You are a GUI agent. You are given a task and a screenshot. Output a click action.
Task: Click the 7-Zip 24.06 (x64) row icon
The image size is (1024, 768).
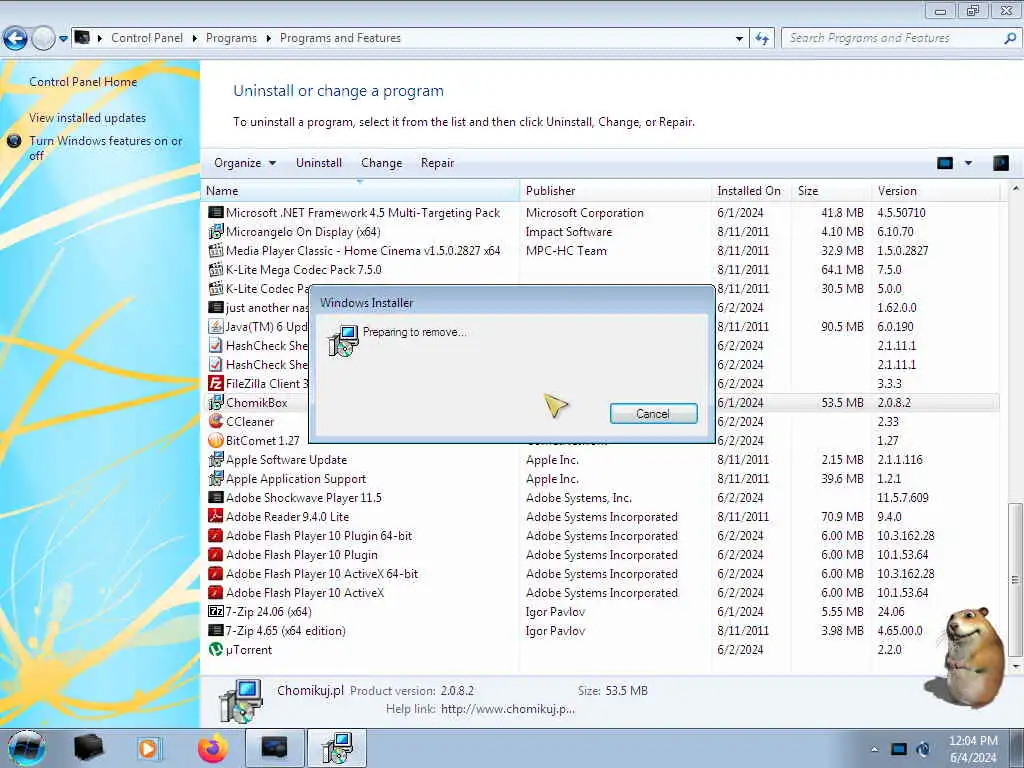pyautogui.click(x=216, y=611)
